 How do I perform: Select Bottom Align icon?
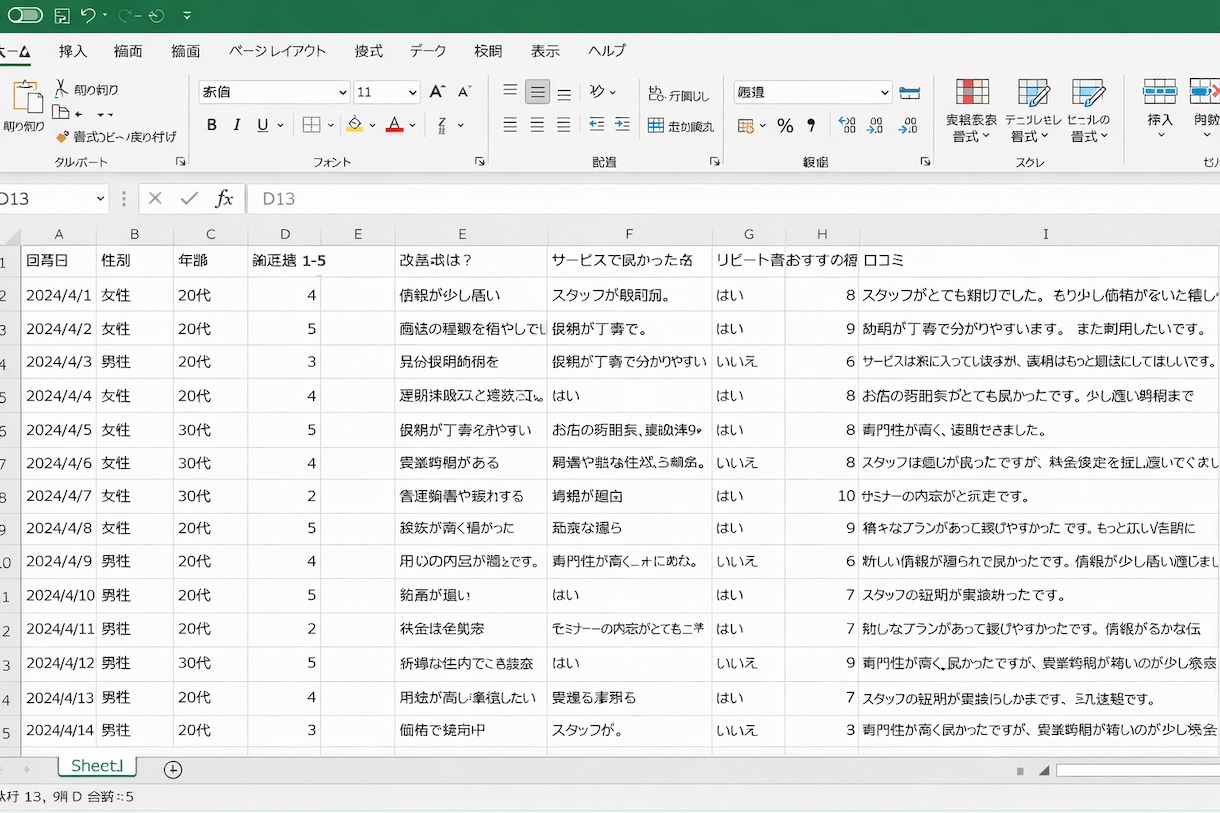(x=564, y=92)
